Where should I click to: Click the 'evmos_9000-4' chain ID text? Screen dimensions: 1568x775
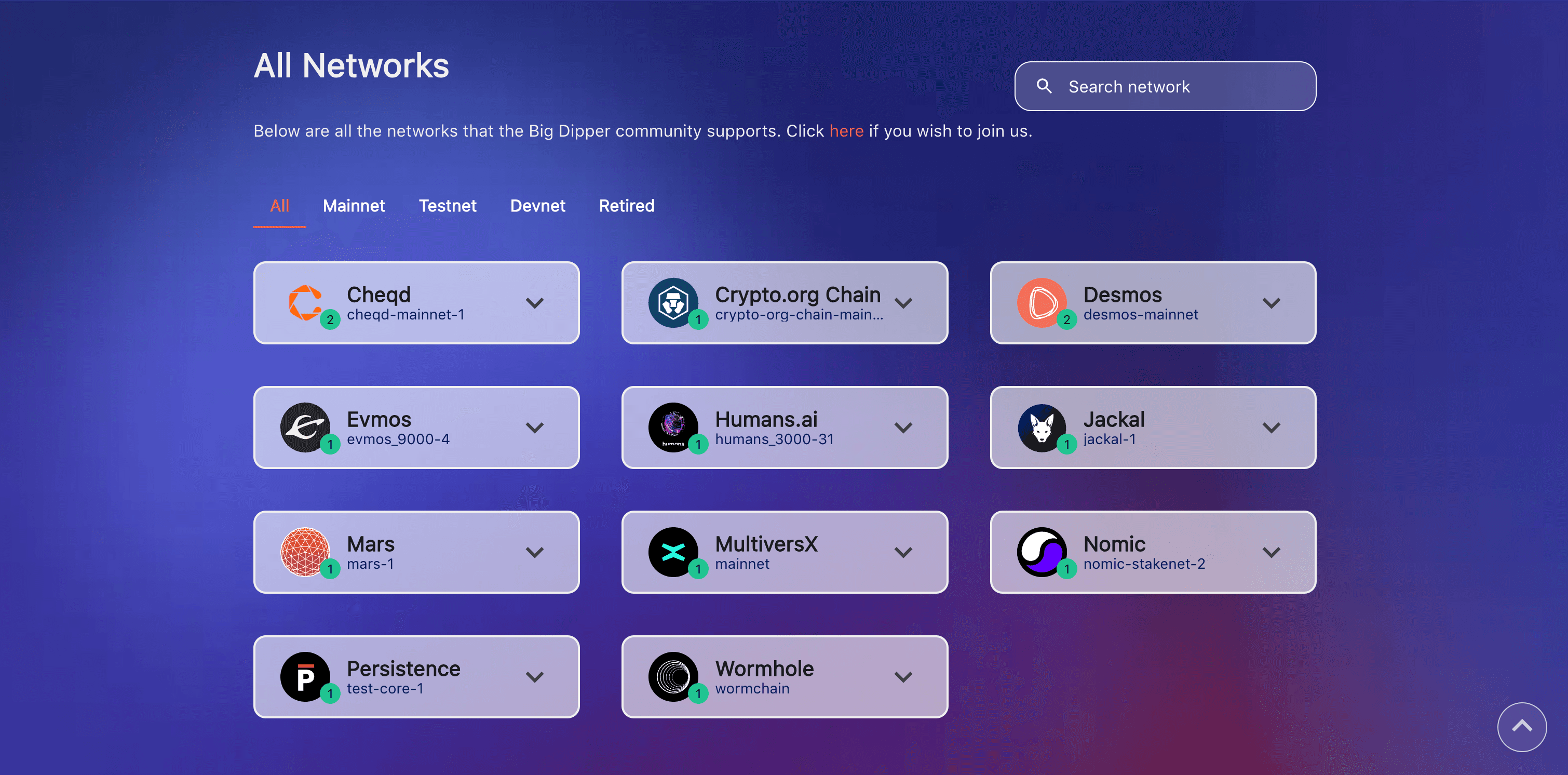pos(398,439)
